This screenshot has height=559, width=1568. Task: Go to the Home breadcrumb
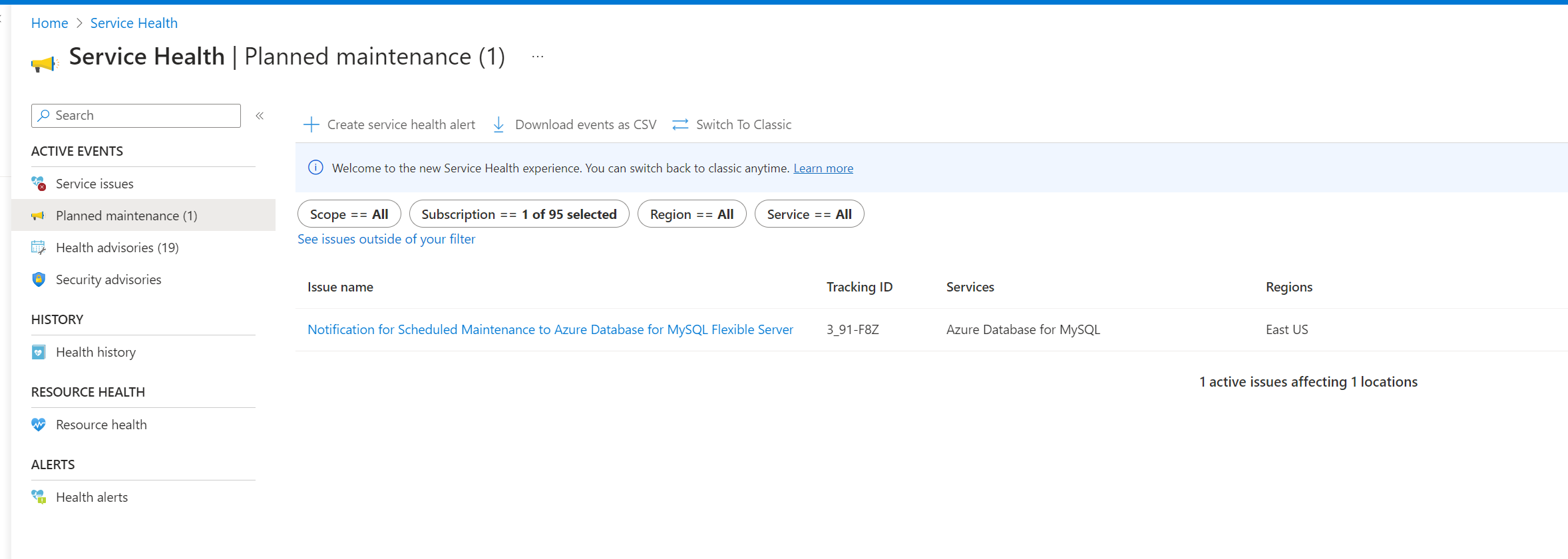tap(50, 23)
